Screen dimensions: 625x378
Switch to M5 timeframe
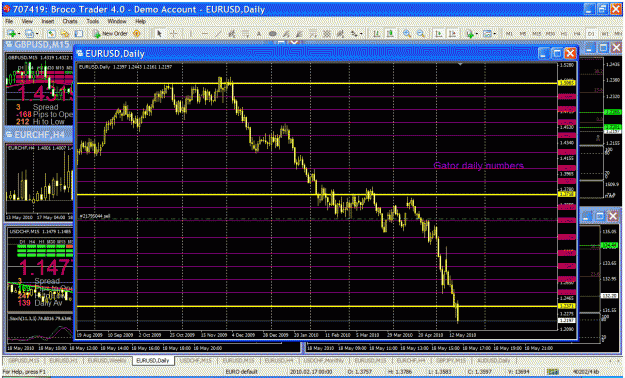pos(523,34)
